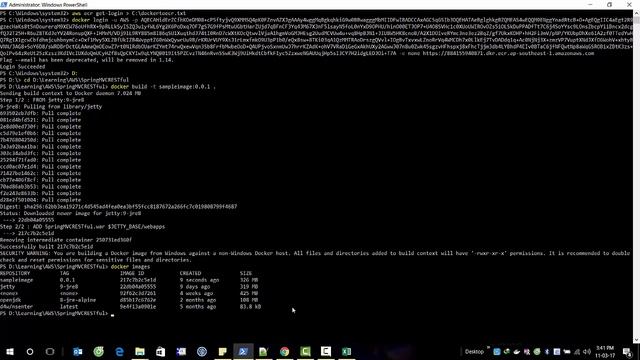Click the 'Login Succeeded' line
Screen dimensions: 640x360
pos(22,67)
